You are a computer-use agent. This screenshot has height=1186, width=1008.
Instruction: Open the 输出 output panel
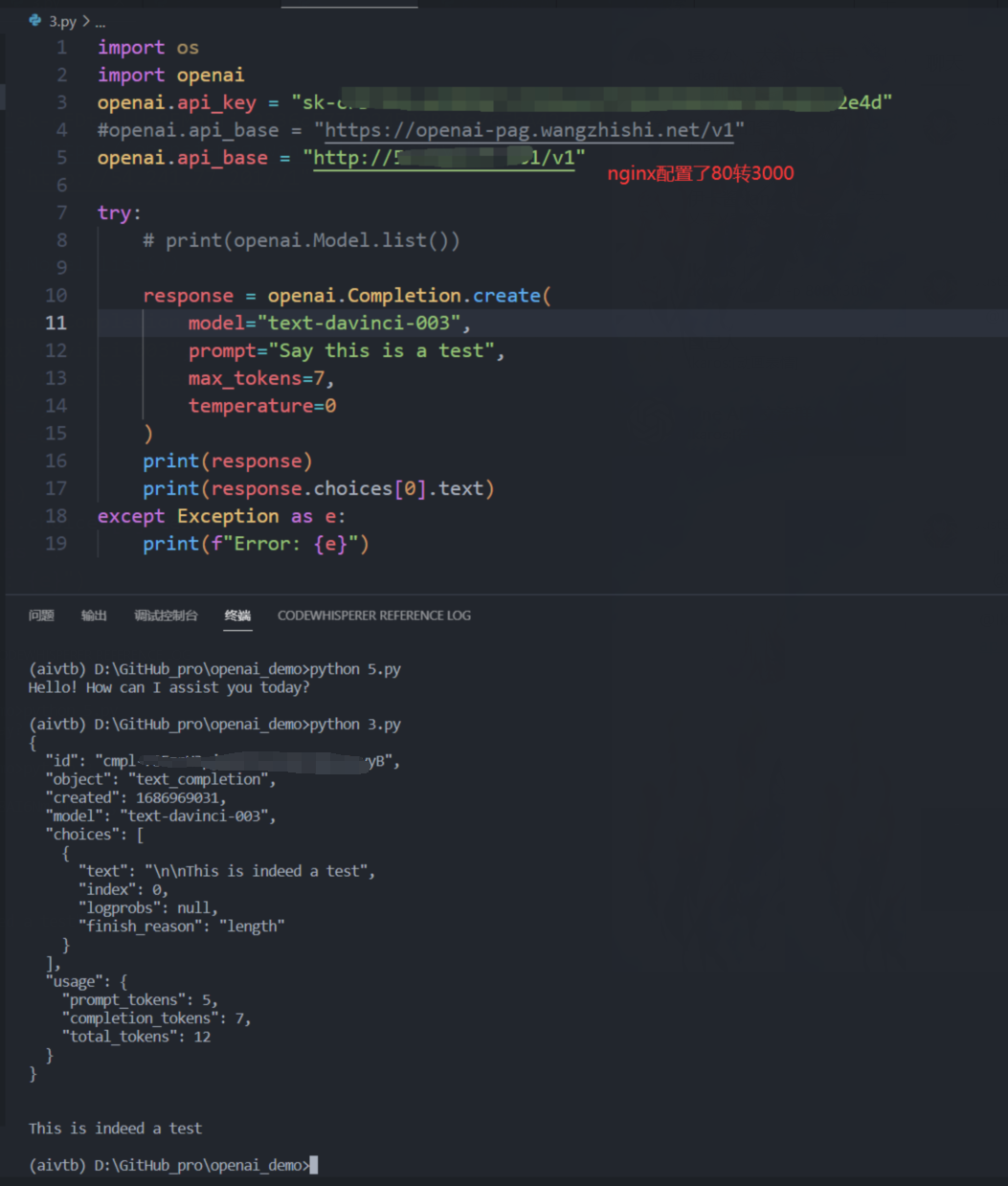tap(94, 615)
